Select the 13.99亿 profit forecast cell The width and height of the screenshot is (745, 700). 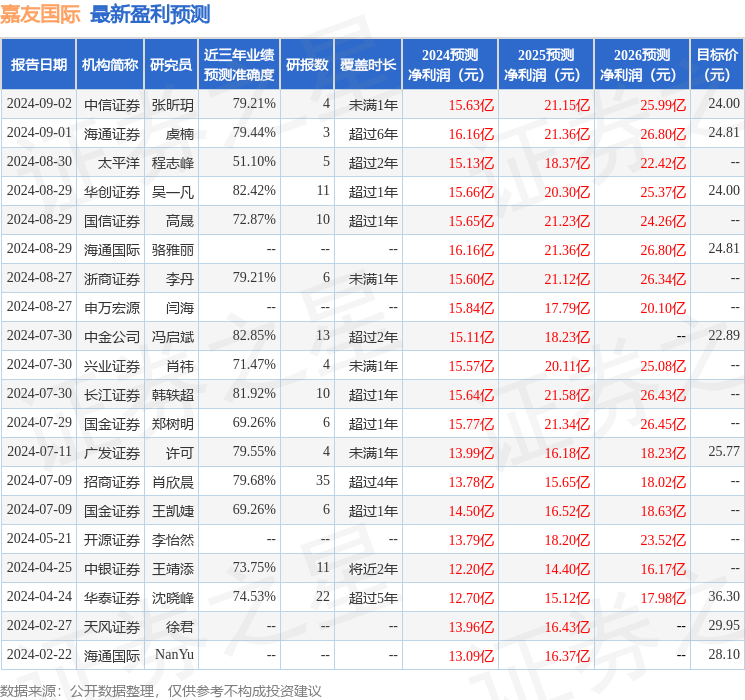450,452
